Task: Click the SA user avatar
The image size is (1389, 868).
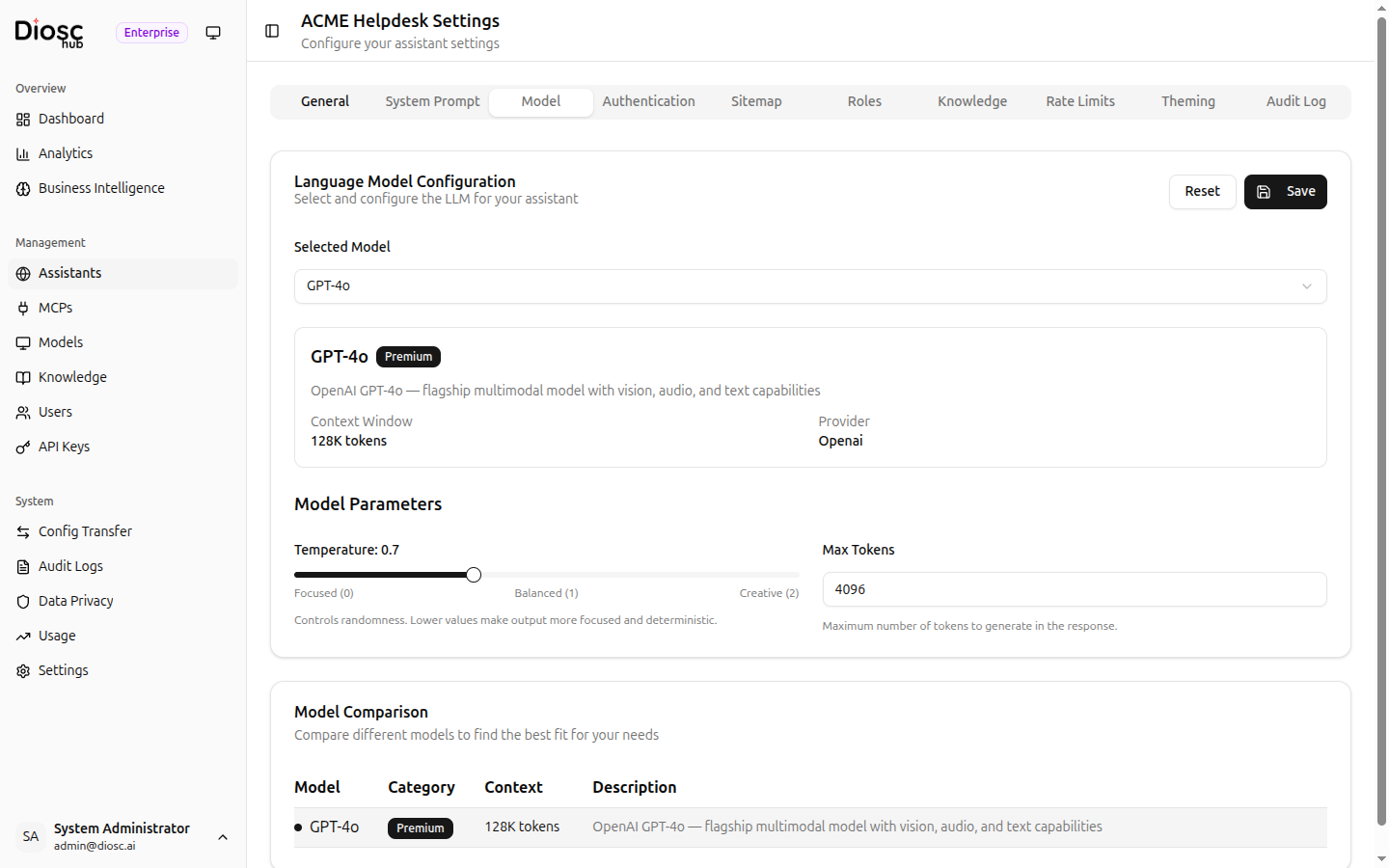Action: (31, 837)
